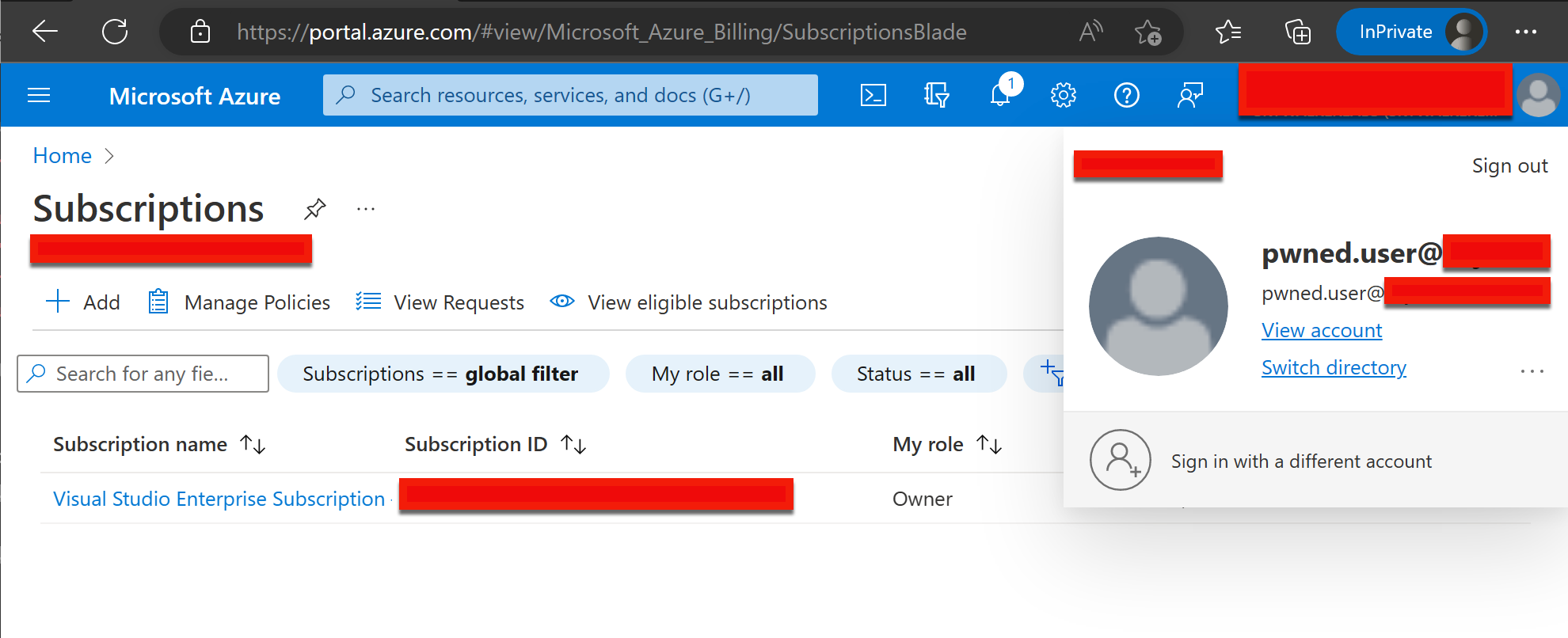Image resolution: width=1568 pixels, height=638 pixels.
Task: Go back to the previous browser page
Action: [45, 32]
